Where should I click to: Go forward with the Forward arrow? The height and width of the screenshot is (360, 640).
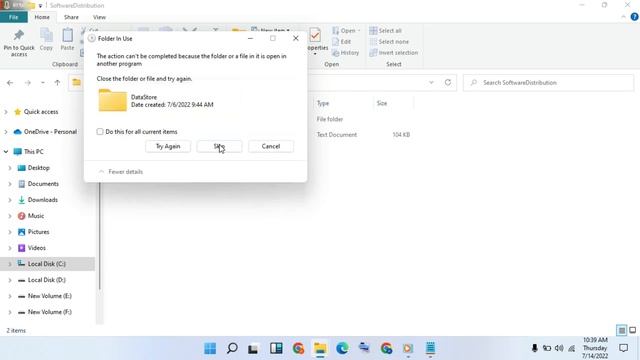point(27,82)
